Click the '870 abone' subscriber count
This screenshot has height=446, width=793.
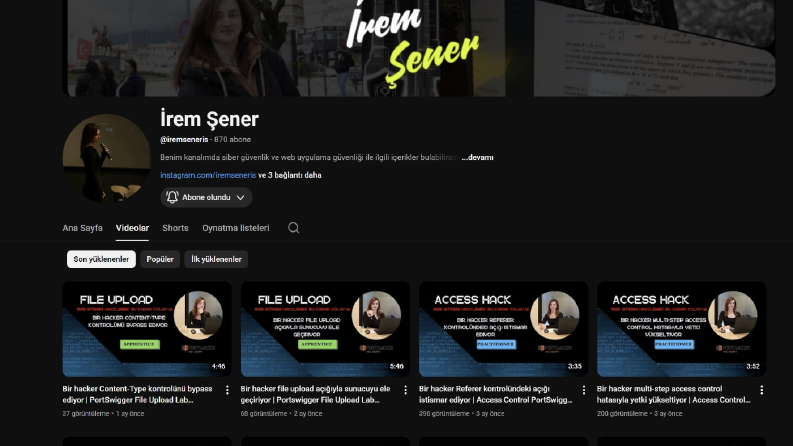point(232,140)
